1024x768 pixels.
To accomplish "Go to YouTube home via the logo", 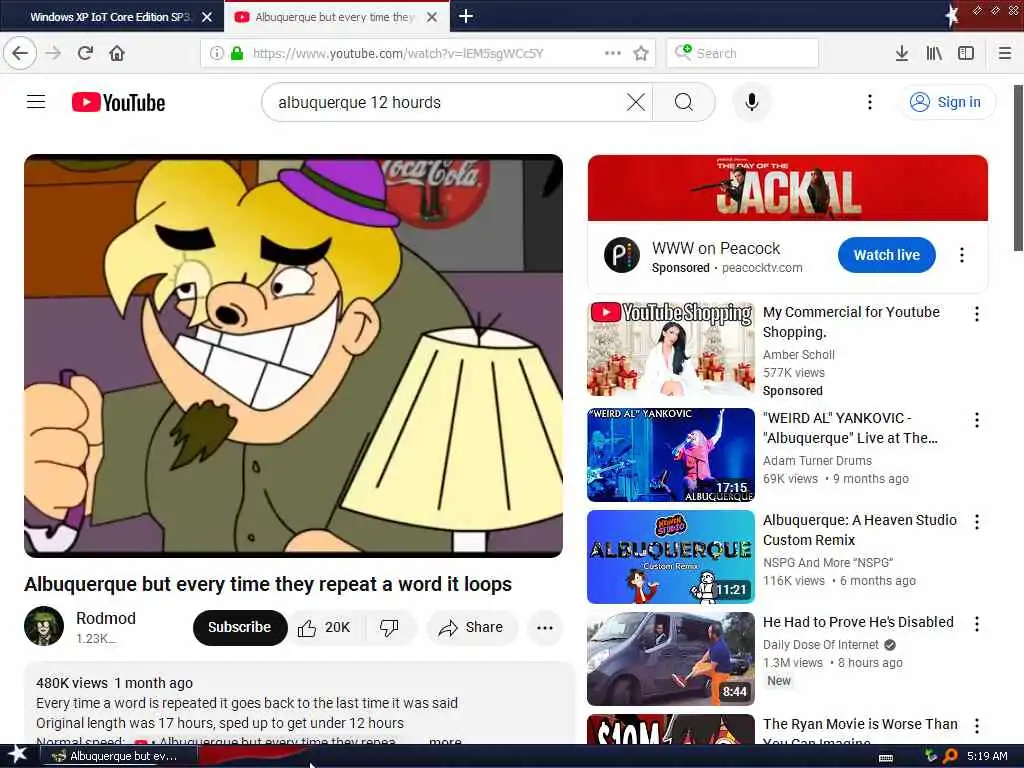I will (118, 103).
